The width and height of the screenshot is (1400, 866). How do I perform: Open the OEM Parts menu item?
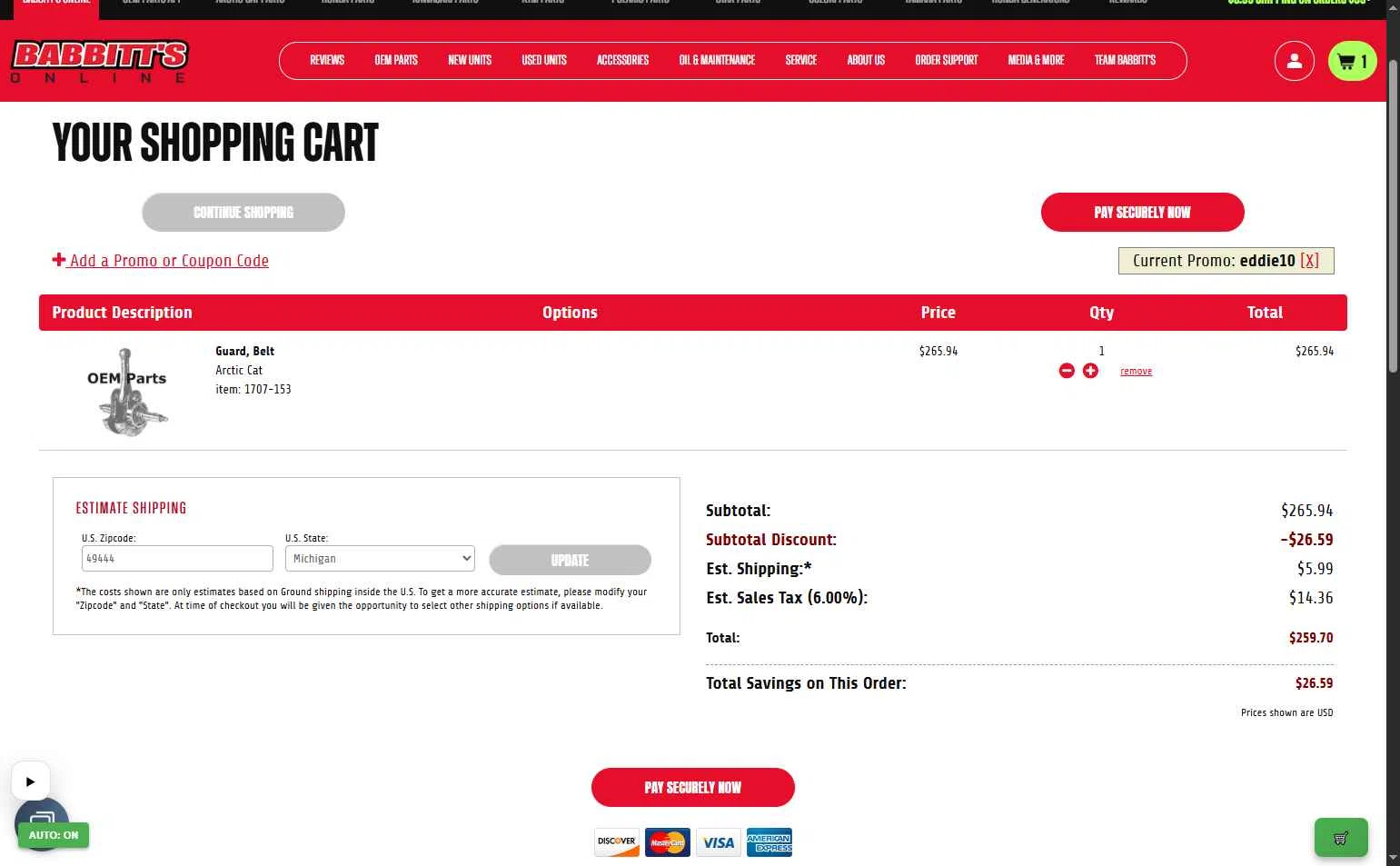[x=396, y=60]
